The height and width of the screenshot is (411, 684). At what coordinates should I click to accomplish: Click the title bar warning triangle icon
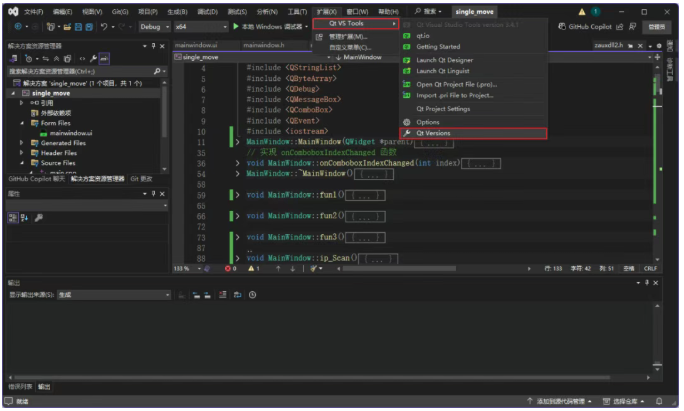coord(582,12)
